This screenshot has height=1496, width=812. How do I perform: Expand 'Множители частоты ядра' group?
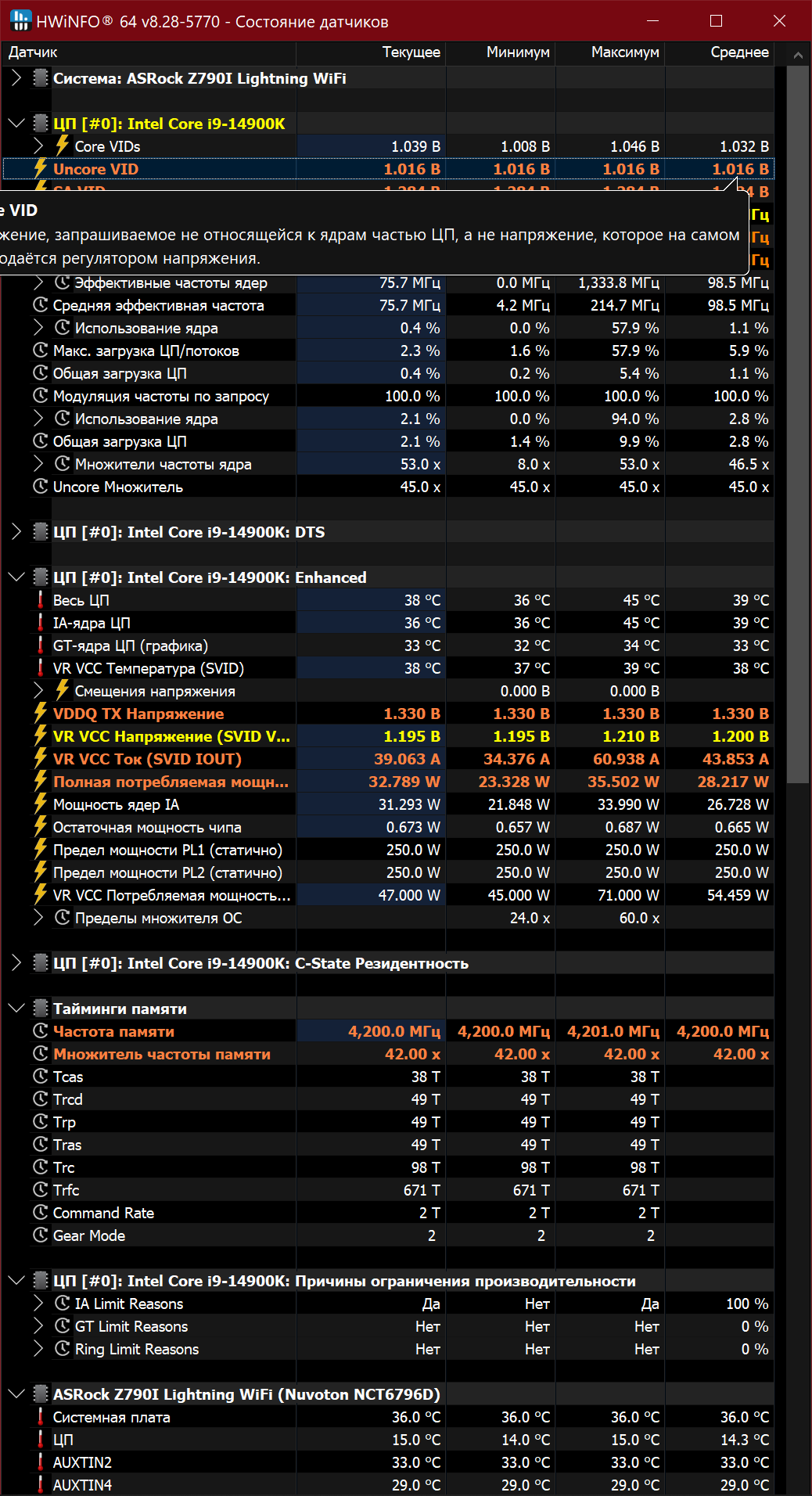tap(38, 464)
